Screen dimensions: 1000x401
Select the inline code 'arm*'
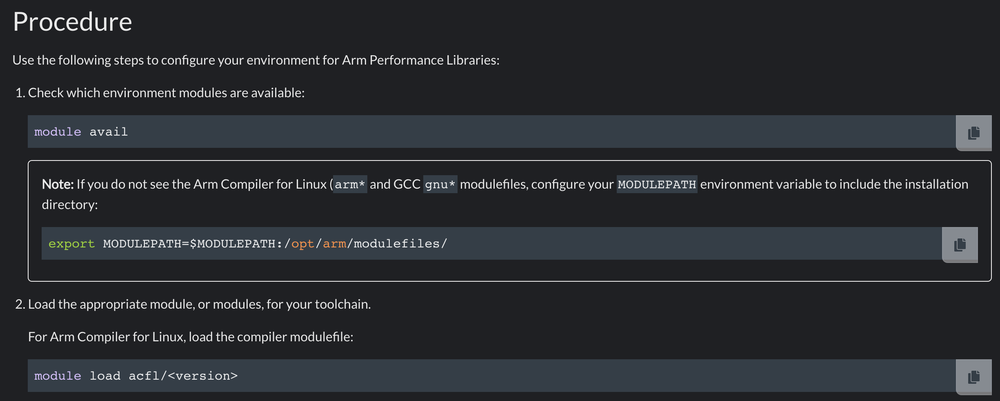click(x=351, y=185)
